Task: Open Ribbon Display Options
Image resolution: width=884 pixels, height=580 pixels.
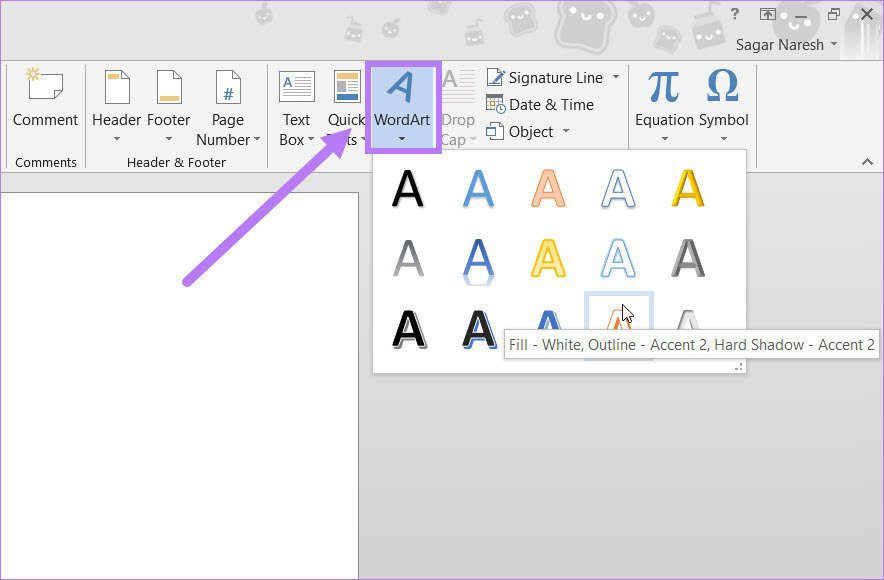Action: coord(767,15)
